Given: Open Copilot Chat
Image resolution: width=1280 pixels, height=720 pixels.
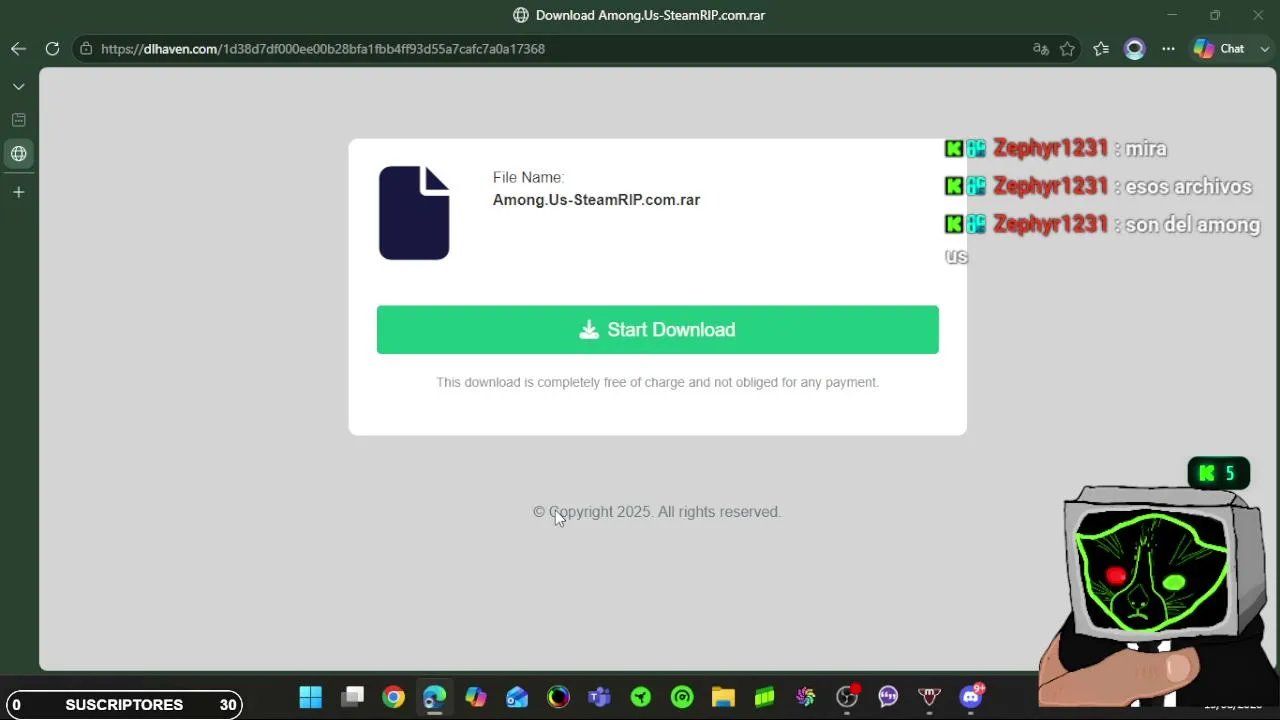Looking at the screenshot, I should tap(1219, 49).
